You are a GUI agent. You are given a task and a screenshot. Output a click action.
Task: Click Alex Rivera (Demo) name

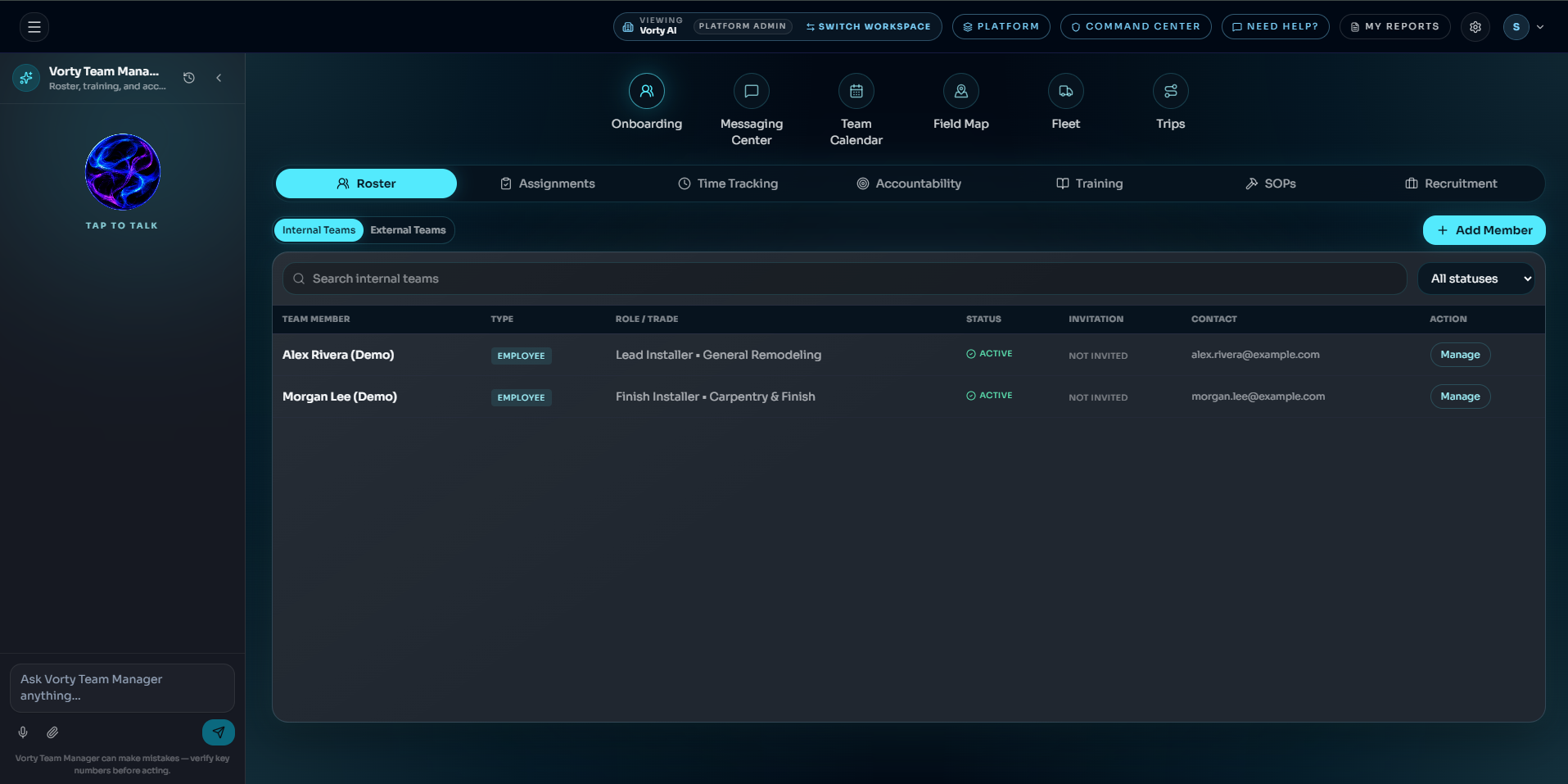point(338,355)
